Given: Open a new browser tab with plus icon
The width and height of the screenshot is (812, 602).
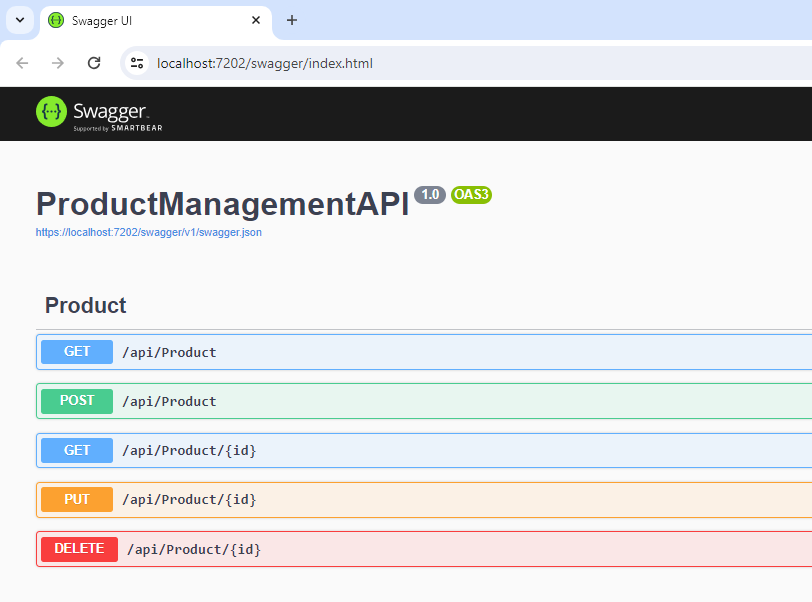Looking at the screenshot, I should point(292,20).
